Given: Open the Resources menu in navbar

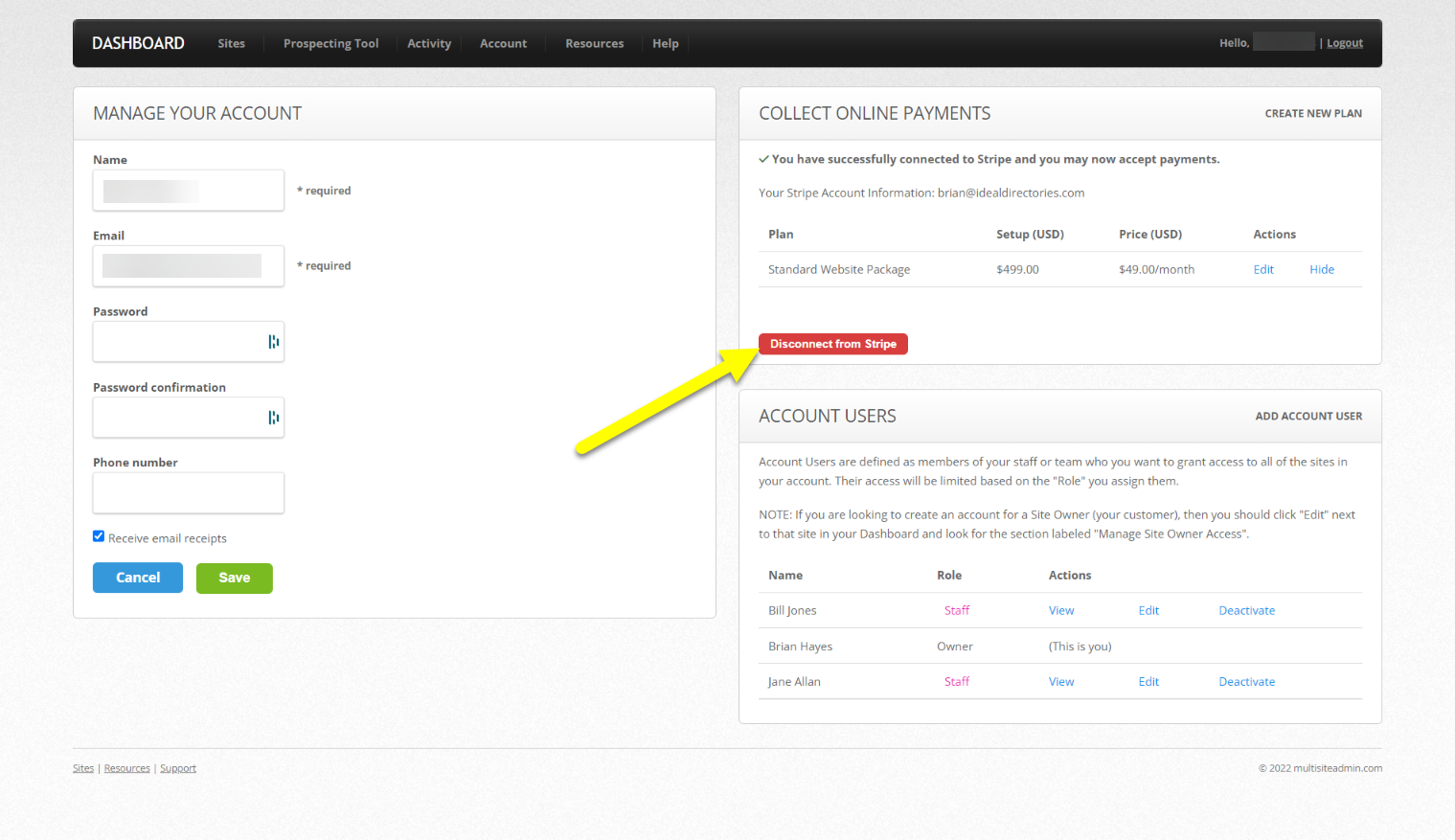Looking at the screenshot, I should coord(594,43).
